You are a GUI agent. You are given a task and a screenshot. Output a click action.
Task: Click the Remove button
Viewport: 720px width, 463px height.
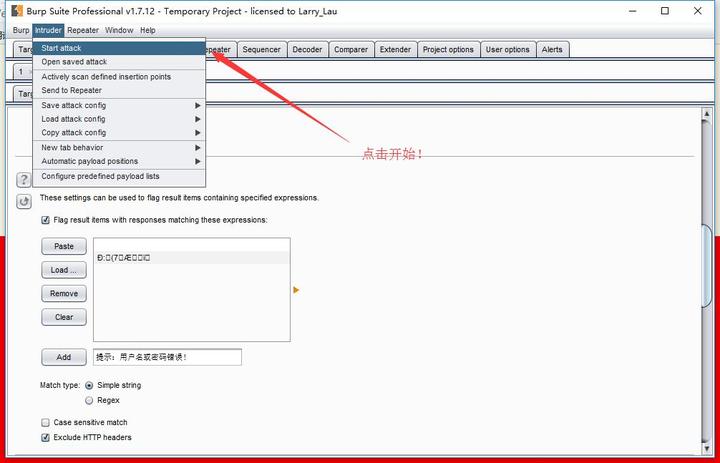click(x=64, y=294)
